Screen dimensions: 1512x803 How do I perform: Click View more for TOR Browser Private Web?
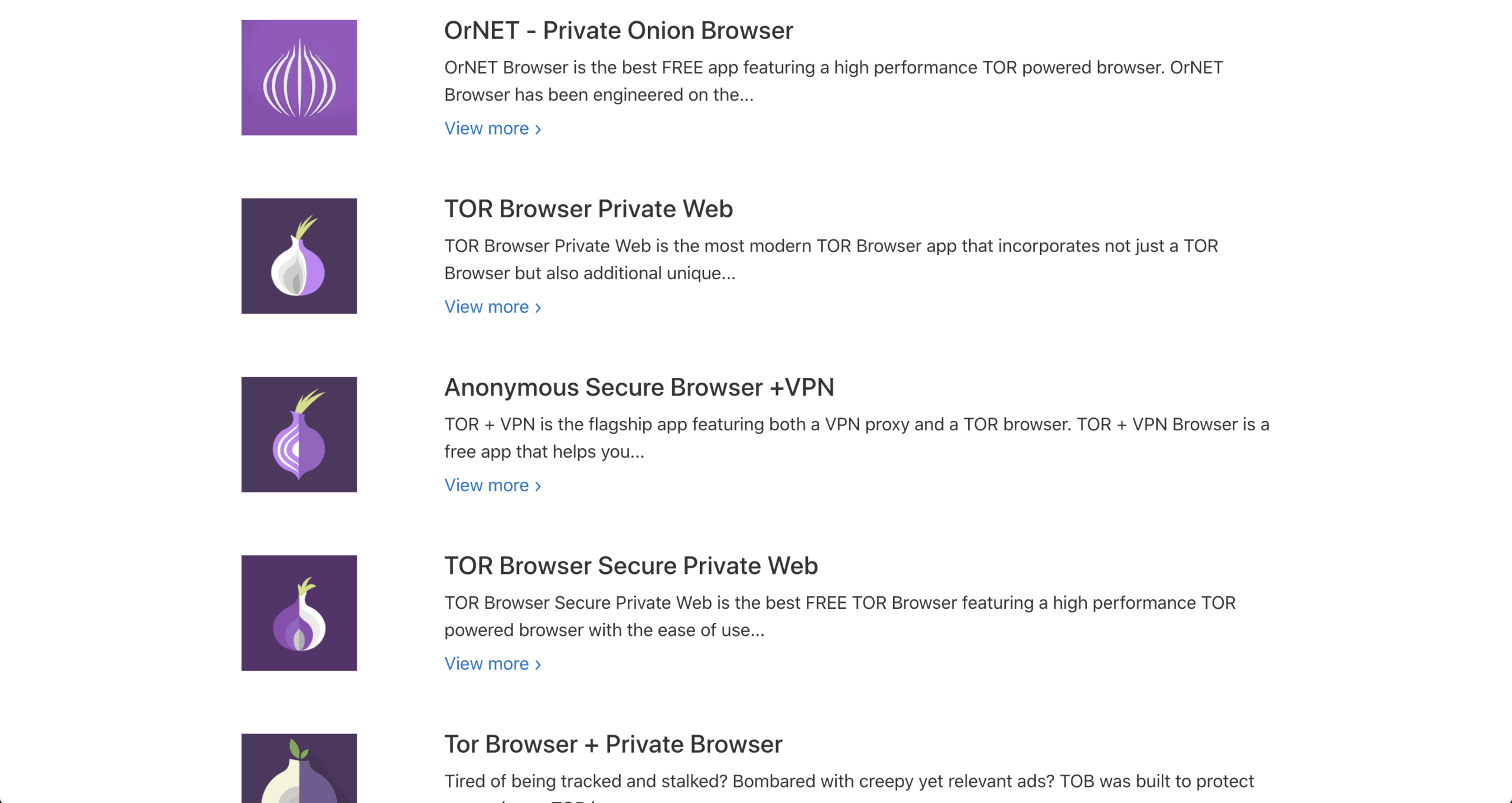(x=487, y=306)
